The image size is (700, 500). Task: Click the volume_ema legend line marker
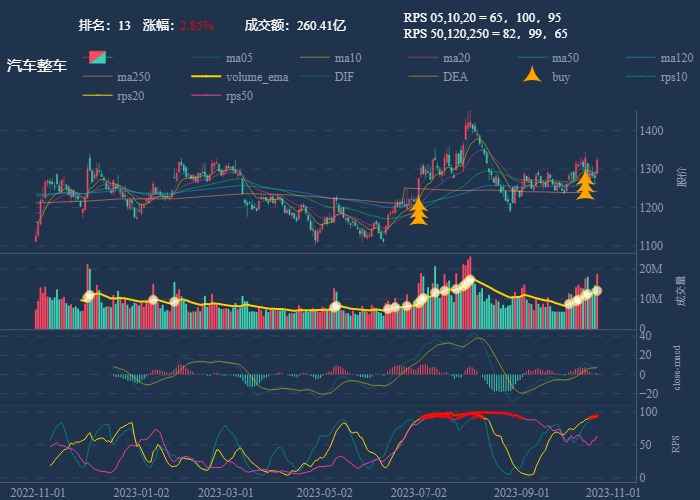208,76
